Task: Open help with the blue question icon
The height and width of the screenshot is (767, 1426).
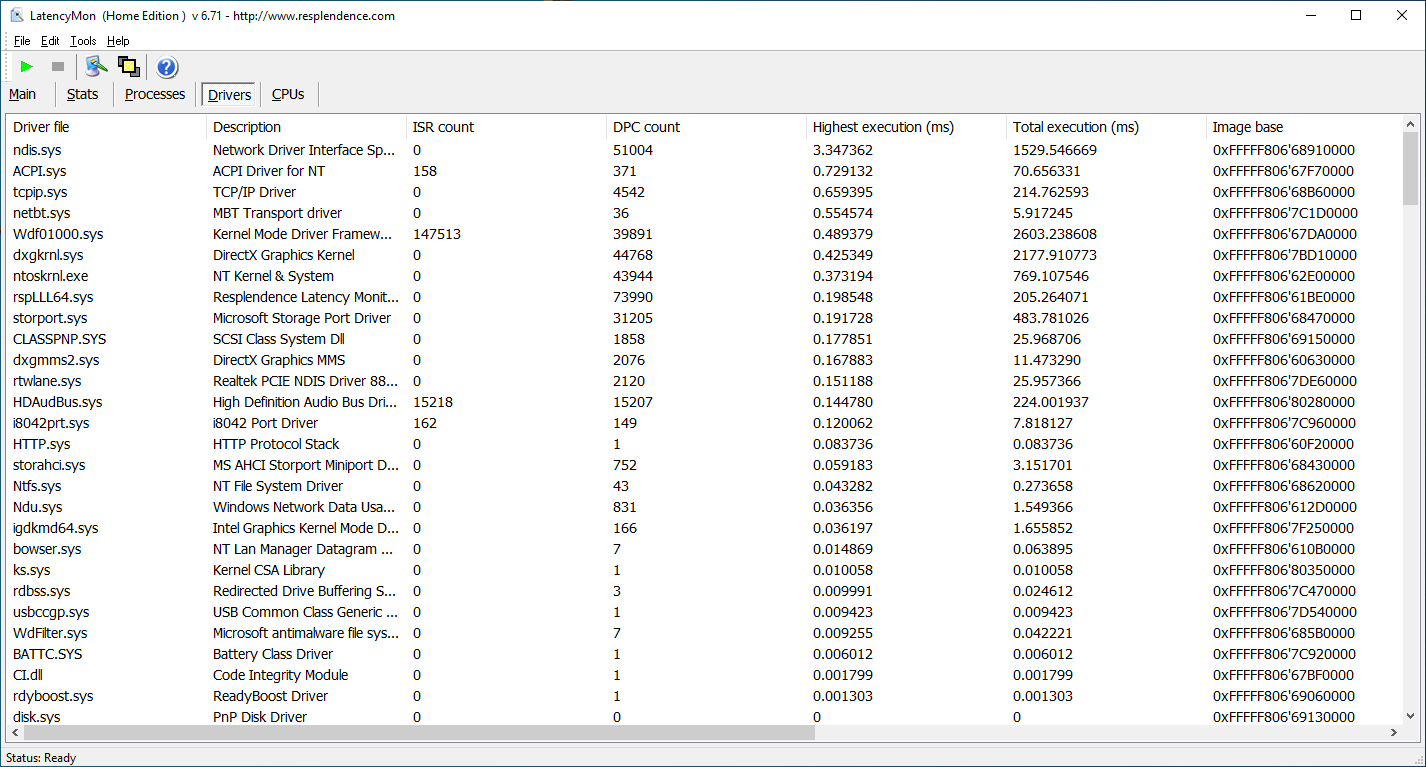Action: point(167,67)
